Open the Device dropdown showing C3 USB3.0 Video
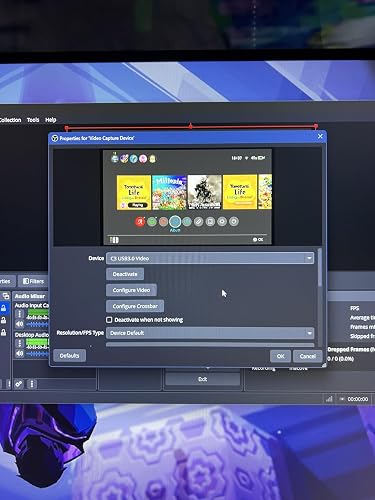This screenshot has width=375, height=500. 210,258
